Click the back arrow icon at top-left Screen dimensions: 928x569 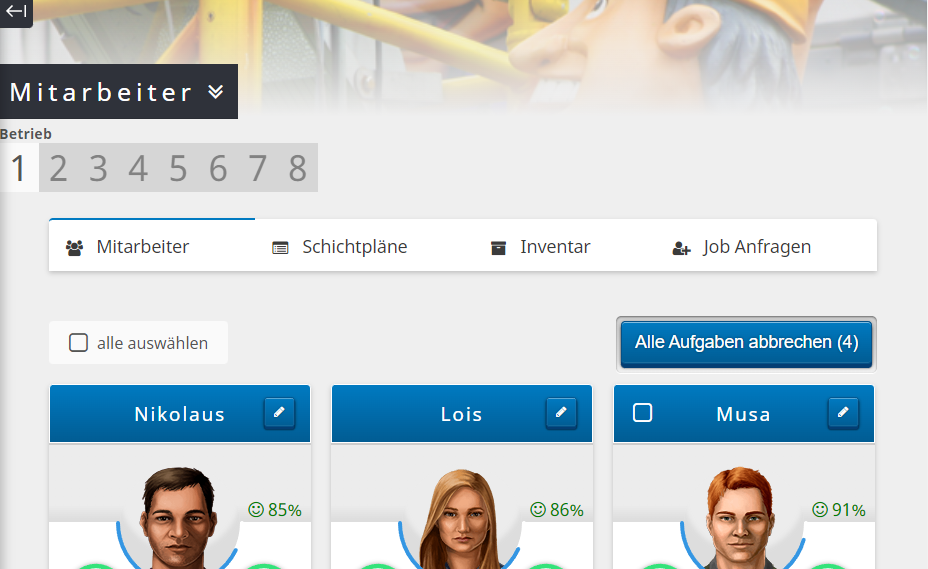tap(16, 11)
